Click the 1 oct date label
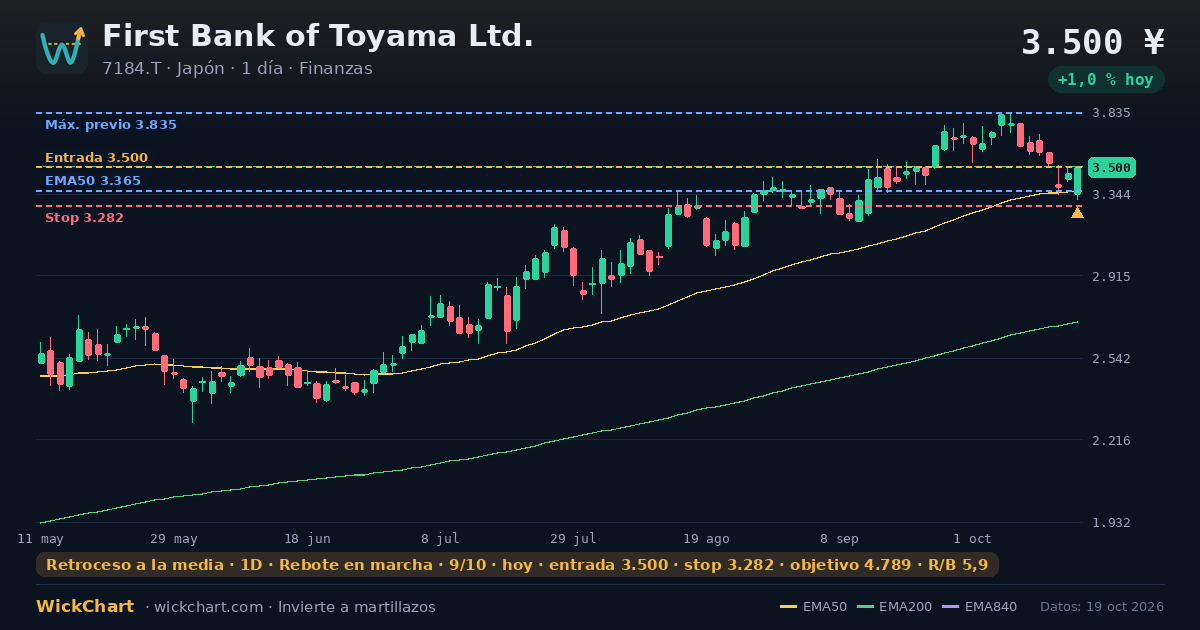 click(972, 538)
